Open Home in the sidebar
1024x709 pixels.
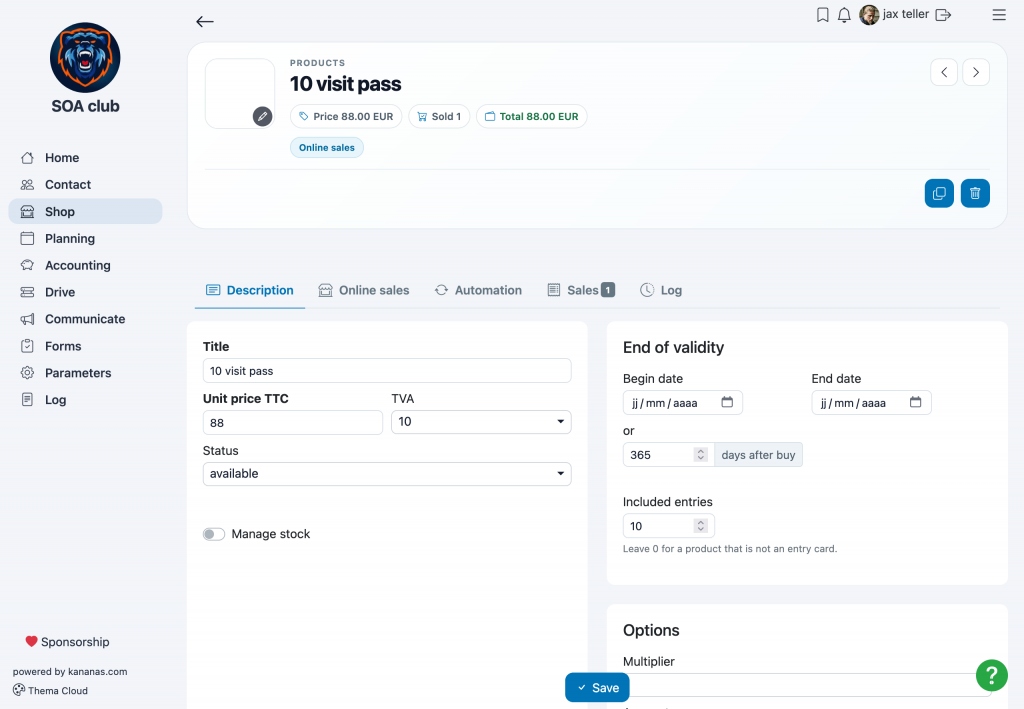tap(85, 158)
